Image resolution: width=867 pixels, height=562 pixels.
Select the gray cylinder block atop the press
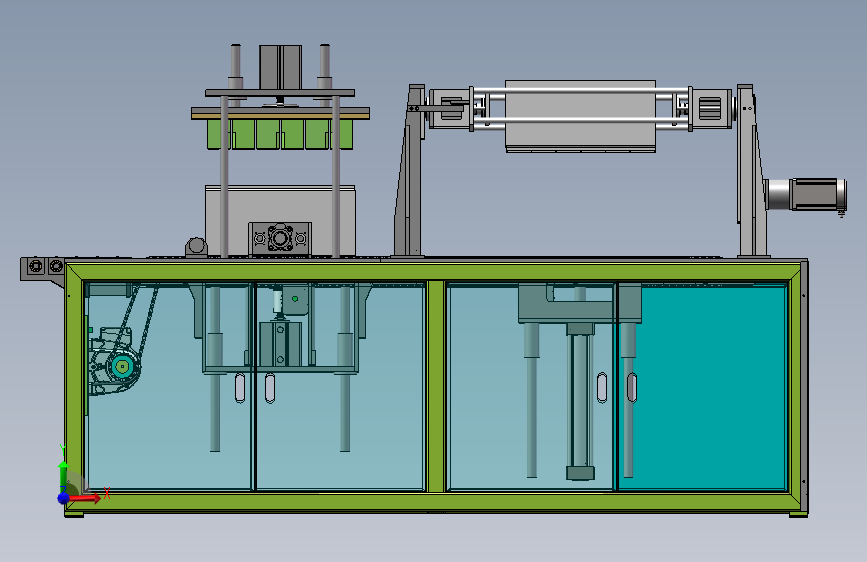point(280,67)
